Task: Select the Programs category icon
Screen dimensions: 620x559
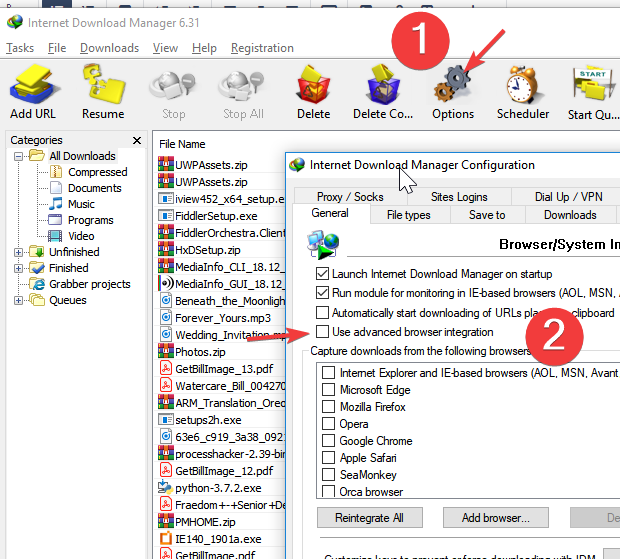Action: pos(55,220)
